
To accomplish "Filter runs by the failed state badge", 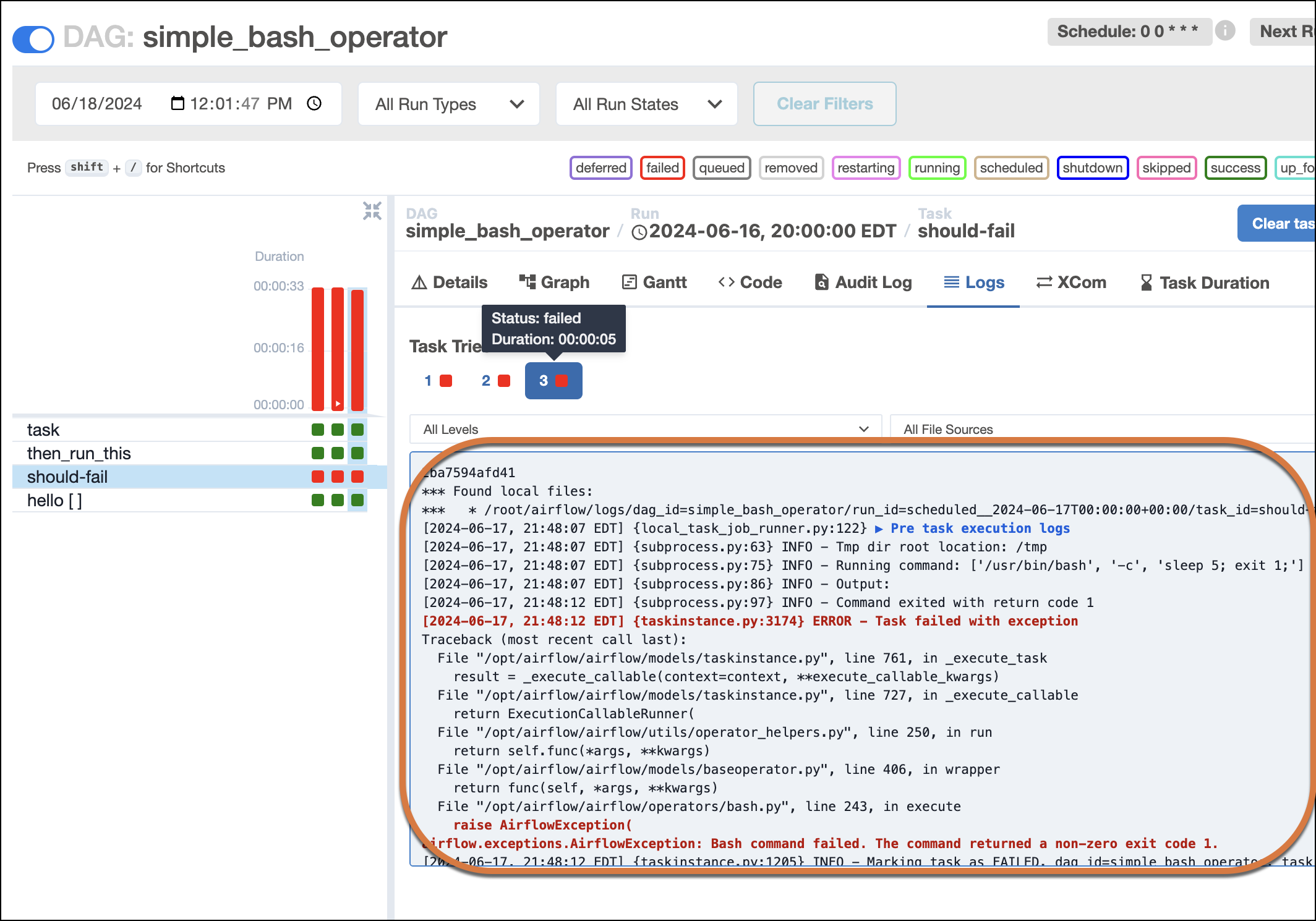I will tap(662, 168).
